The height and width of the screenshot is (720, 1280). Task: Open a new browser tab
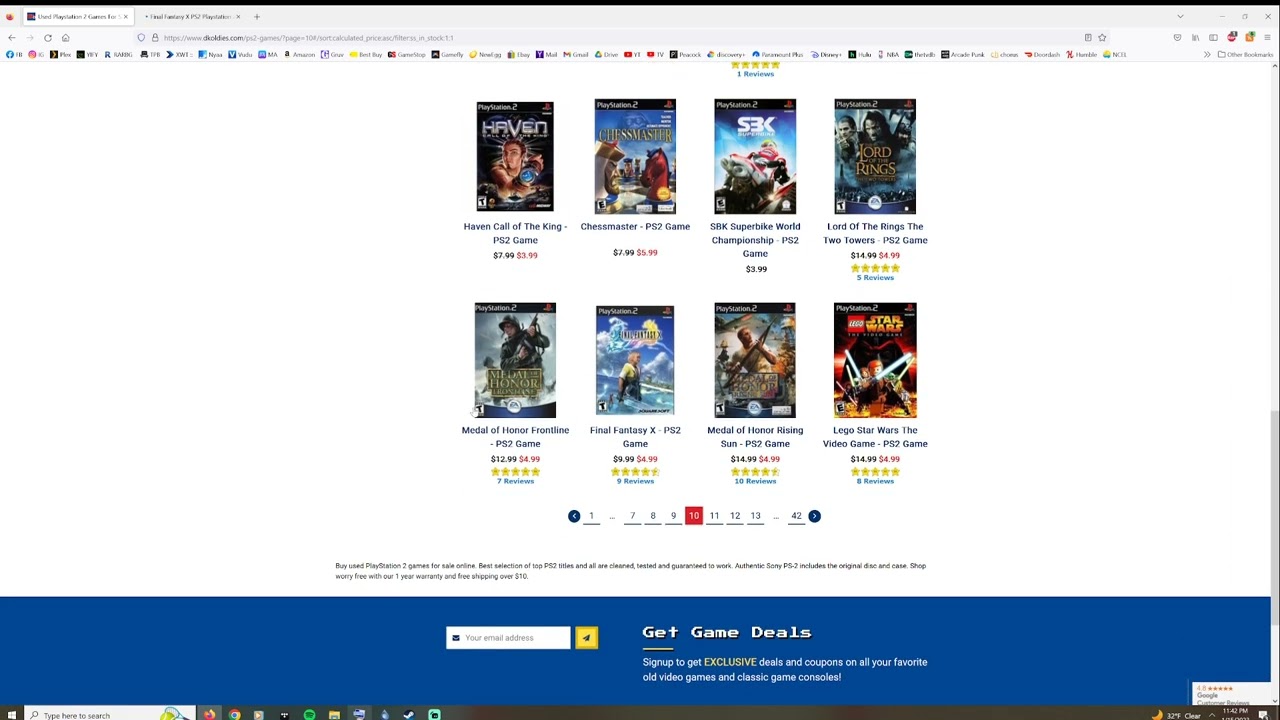[256, 16]
